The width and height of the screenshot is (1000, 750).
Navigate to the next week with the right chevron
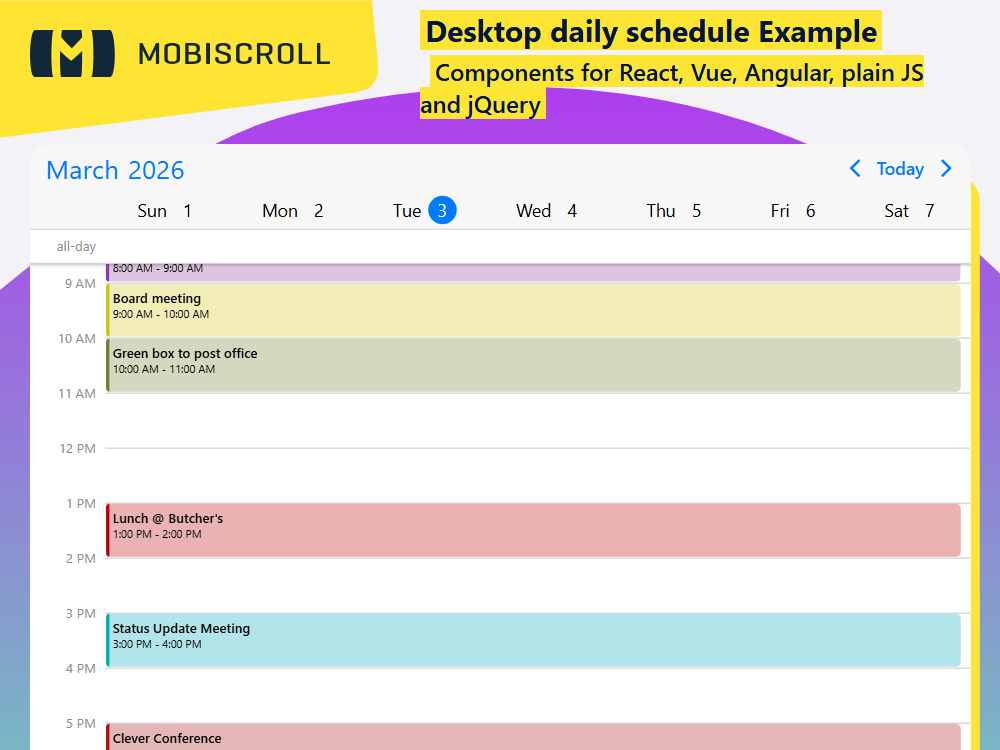pos(946,169)
